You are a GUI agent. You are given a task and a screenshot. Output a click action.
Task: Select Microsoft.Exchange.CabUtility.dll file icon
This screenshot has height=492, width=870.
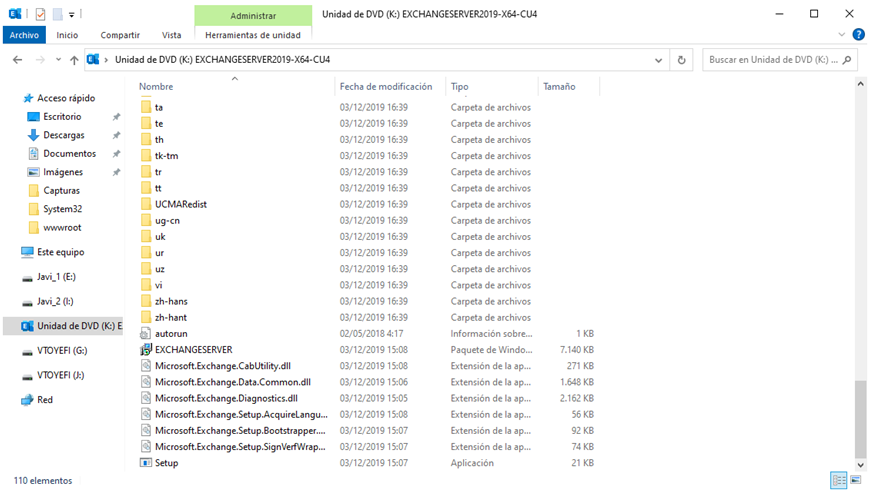(145, 366)
